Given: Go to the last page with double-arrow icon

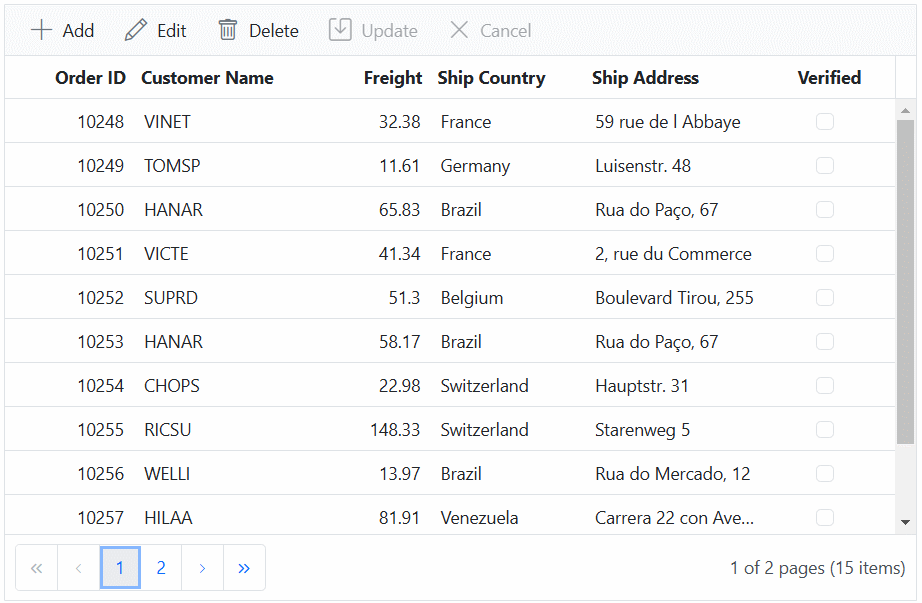Looking at the screenshot, I should [x=244, y=568].
